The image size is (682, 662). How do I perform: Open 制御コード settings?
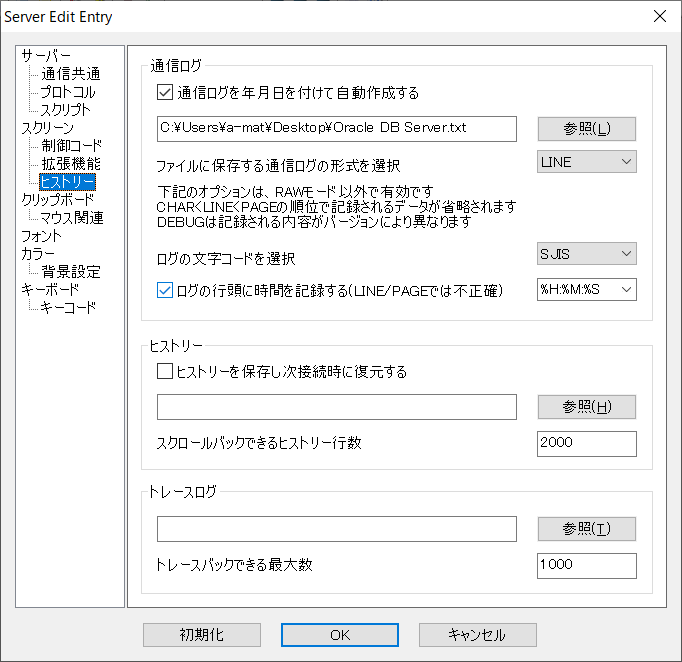[x=72, y=146]
